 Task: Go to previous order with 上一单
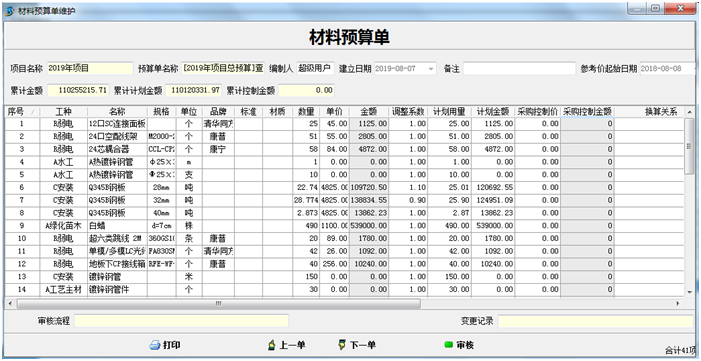point(287,345)
